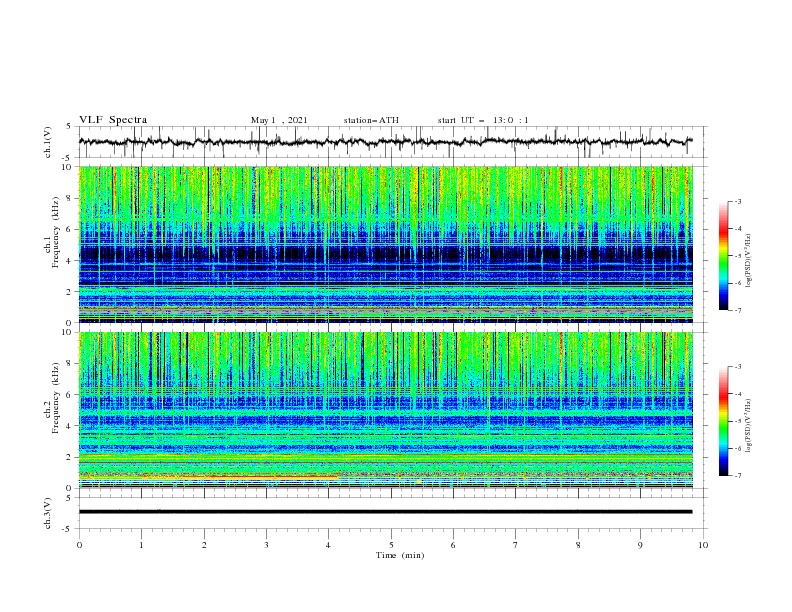Click the "VLF Spectra" plot title
792x612 pixels.
point(113,120)
